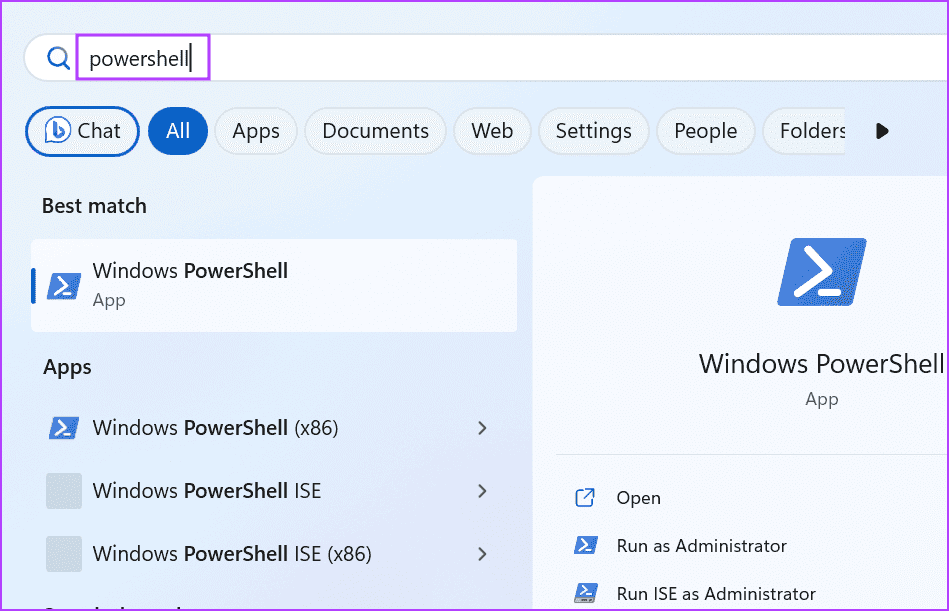Image resolution: width=949 pixels, height=611 pixels.
Task: Click Windows PowerShell title in preview pane
Action: (x=822, y=364)
